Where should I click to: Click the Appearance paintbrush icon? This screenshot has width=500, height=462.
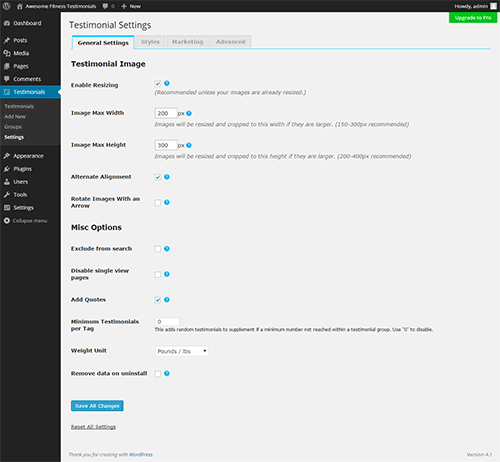point(7,156)
